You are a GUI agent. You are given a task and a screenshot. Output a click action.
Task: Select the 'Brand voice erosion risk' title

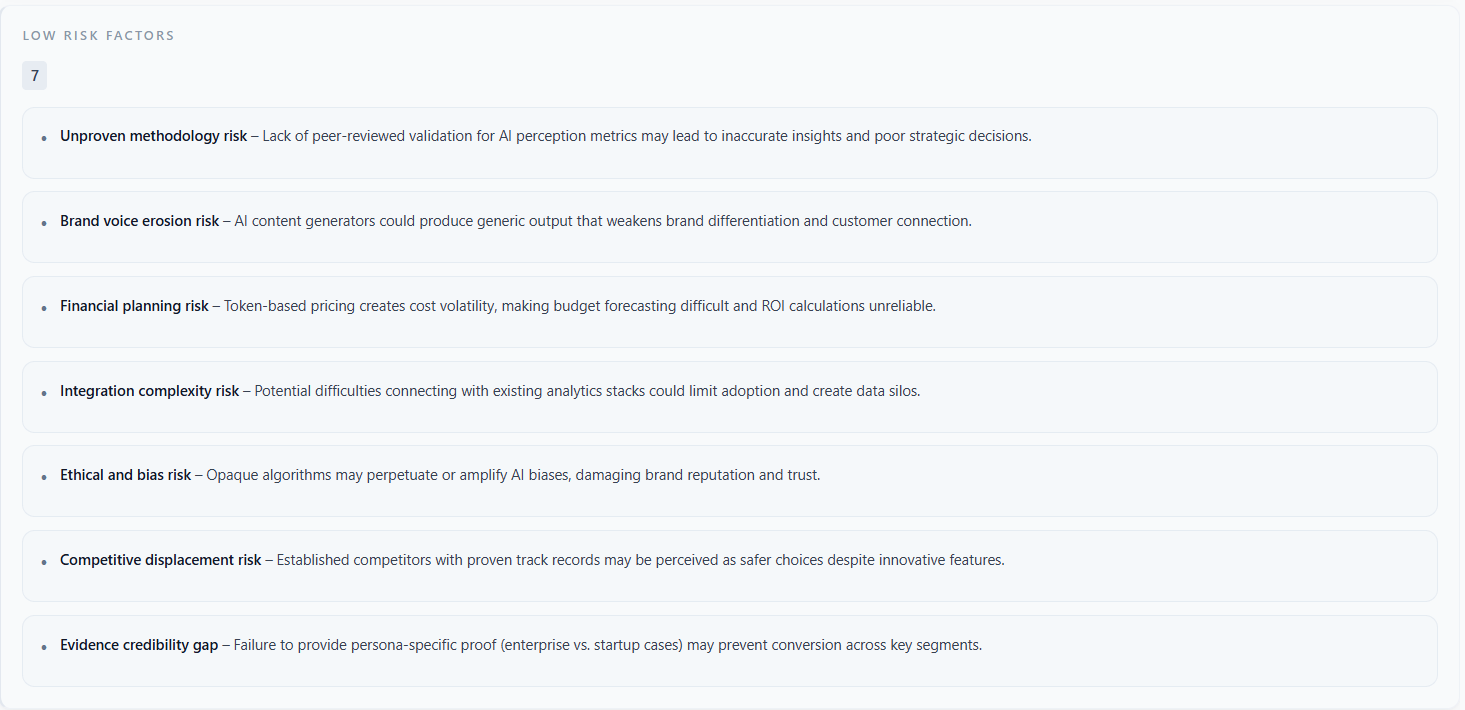(x=139, y=221)
